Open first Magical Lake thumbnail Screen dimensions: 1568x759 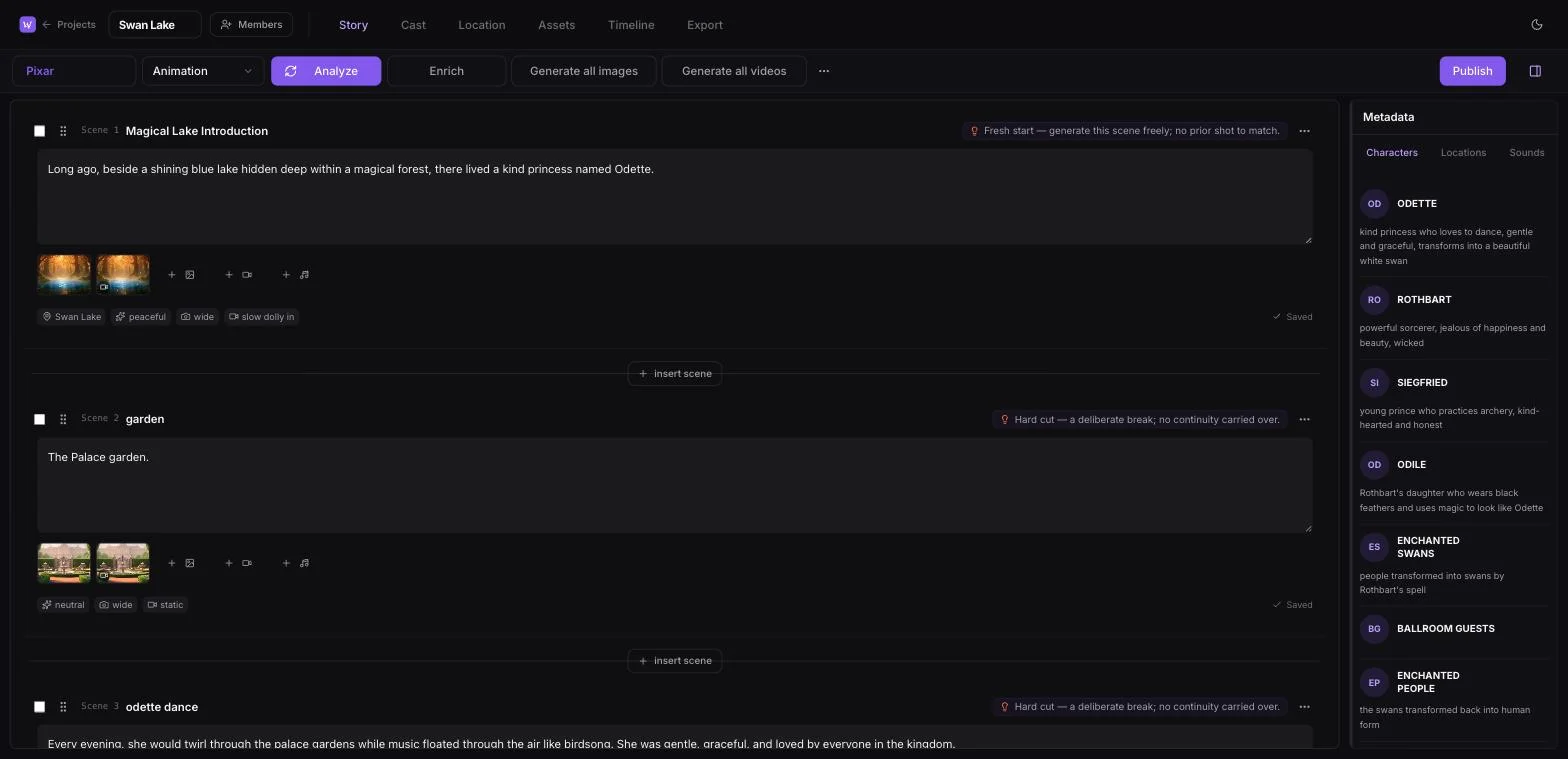click(x=64, y=275)
